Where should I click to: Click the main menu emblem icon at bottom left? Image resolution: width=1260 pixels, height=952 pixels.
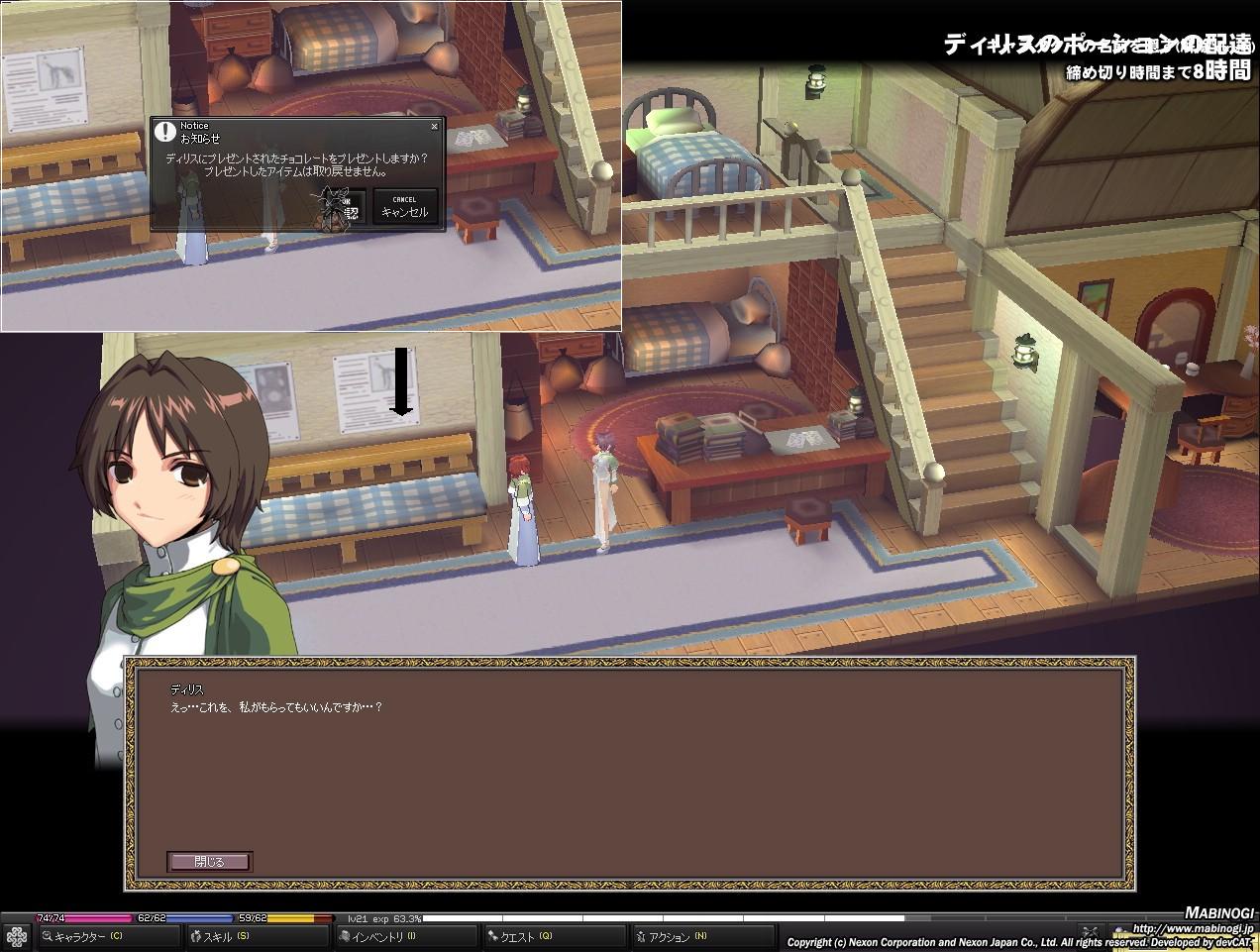click(x=17, y=936)
